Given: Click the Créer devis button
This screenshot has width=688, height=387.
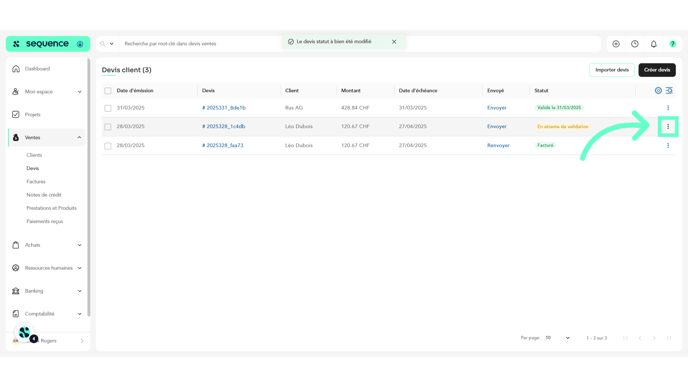Looking at the screenshot, I should coord(657,70).
